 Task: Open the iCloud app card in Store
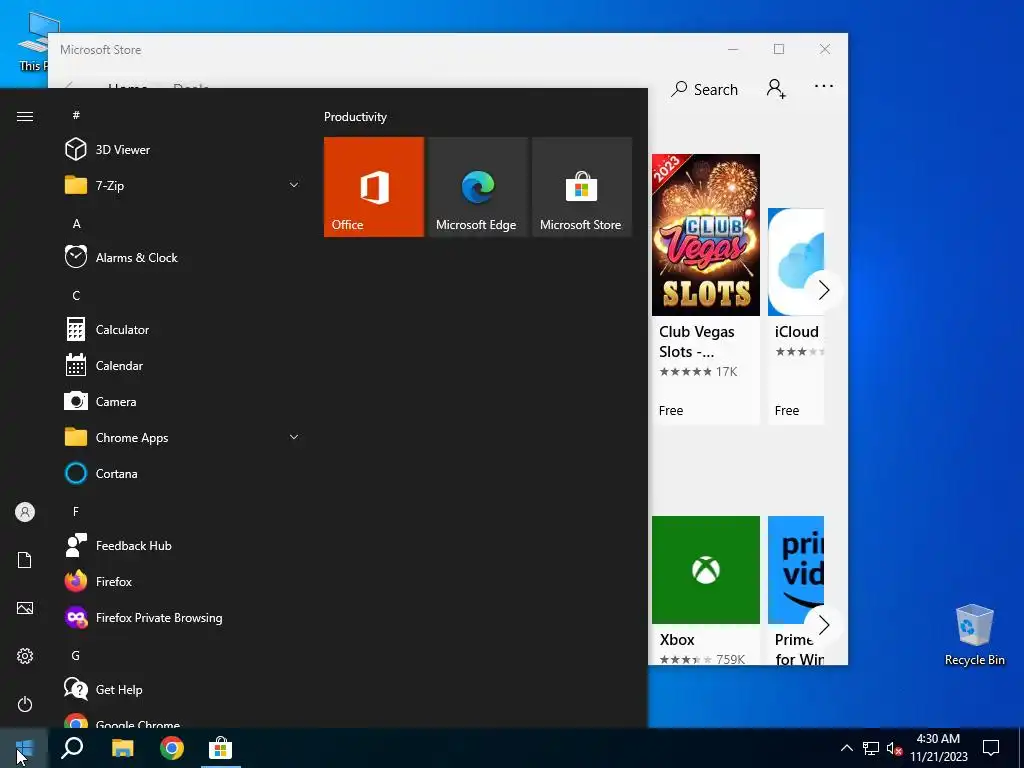[x=796, y=316]
